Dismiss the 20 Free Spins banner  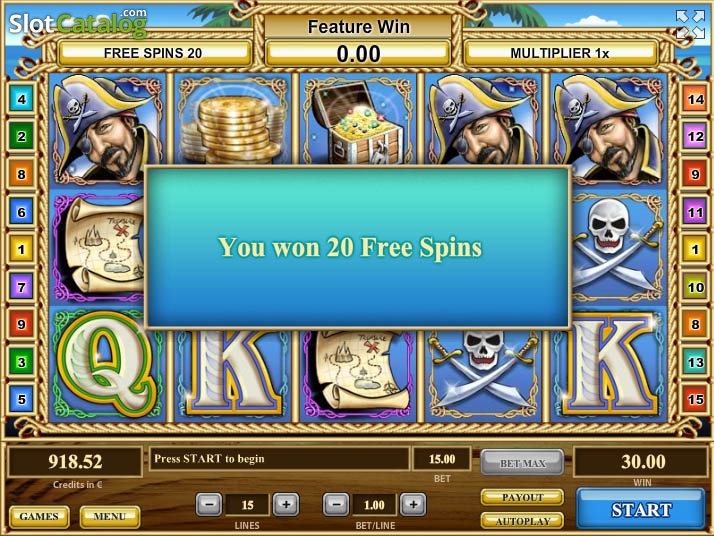(x=357, y=247)
